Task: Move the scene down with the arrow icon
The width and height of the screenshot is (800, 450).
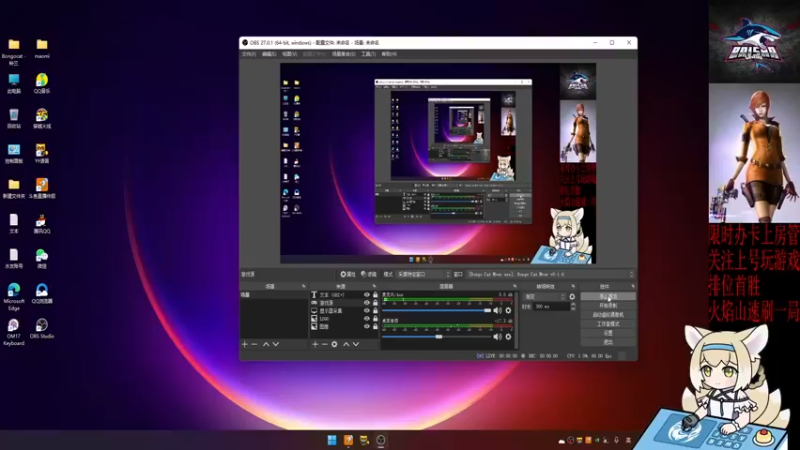Action: point(276,344)
